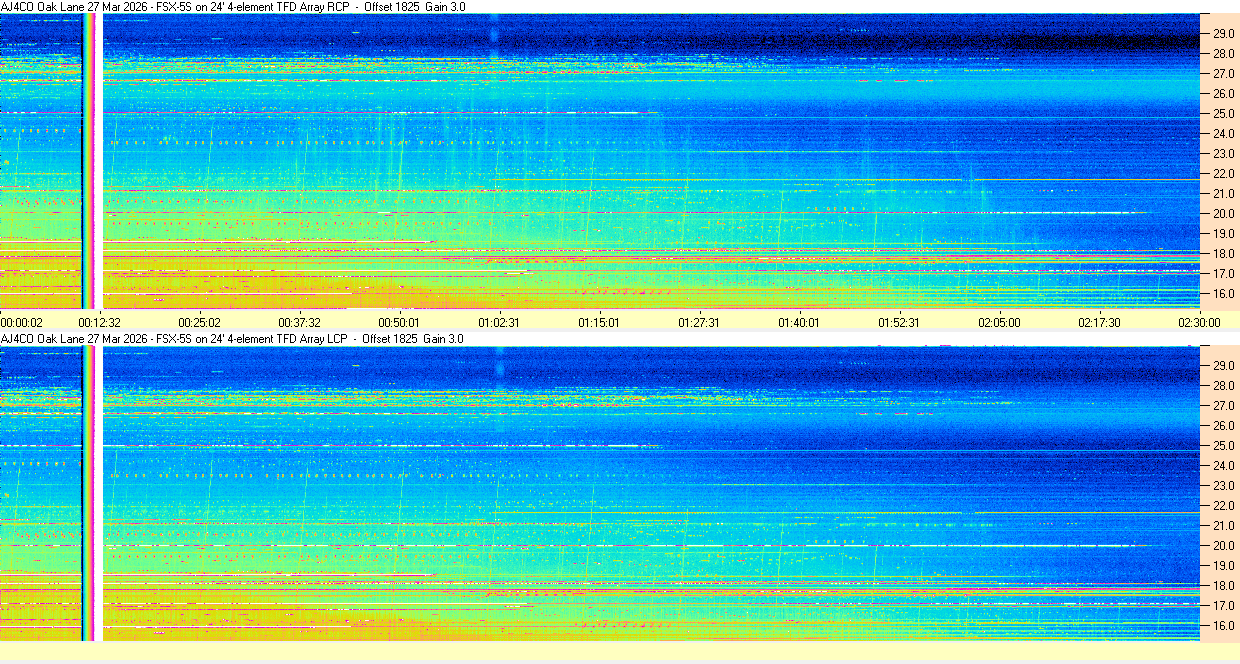1240x664 pixels.
Task: Click the 01:27:31 time label
Action: tap(699, 322)
